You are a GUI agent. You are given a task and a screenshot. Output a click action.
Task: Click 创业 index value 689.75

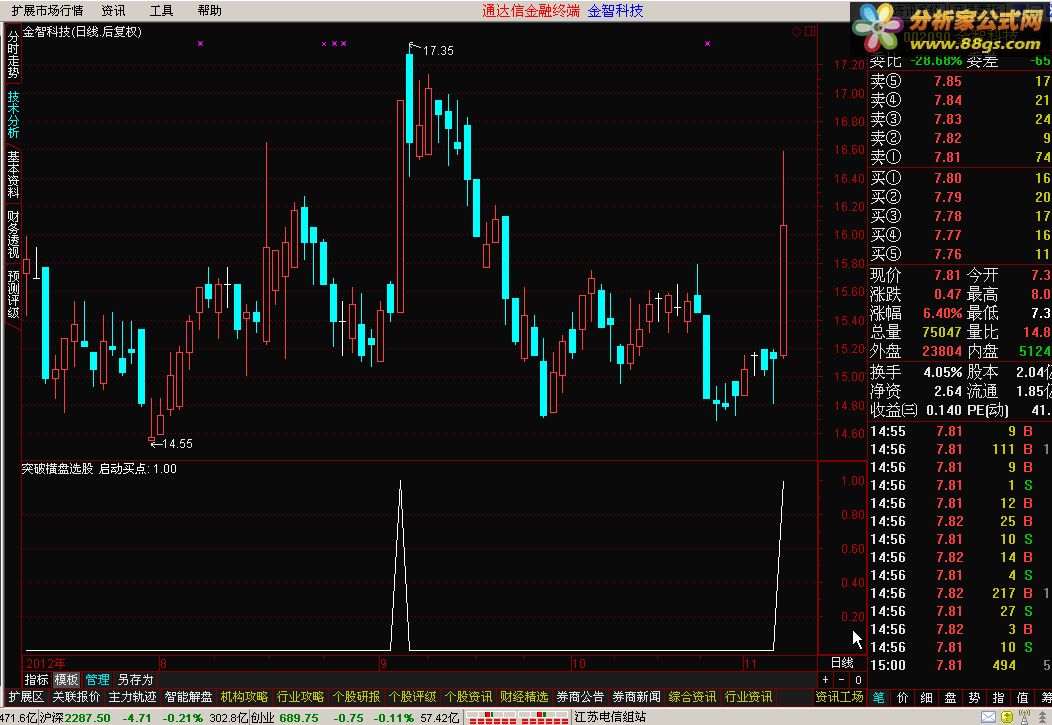(299, 718)
